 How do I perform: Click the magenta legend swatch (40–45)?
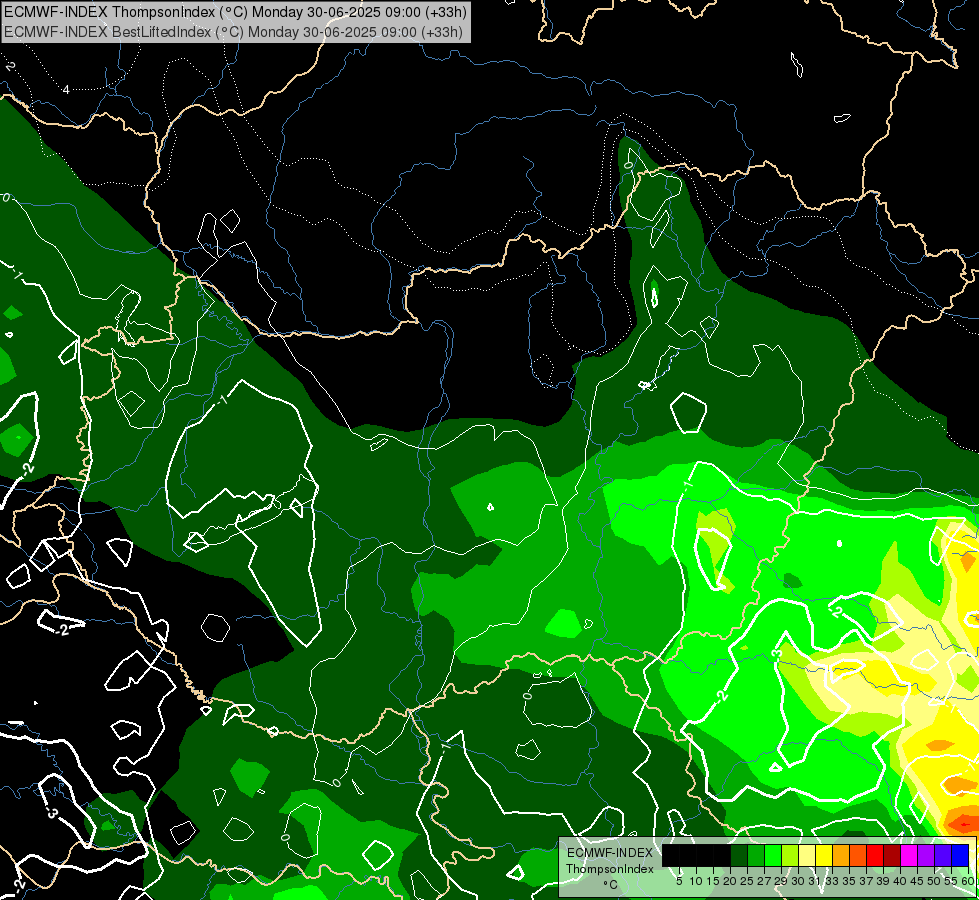pyautogui.click(x=908, y=855)
